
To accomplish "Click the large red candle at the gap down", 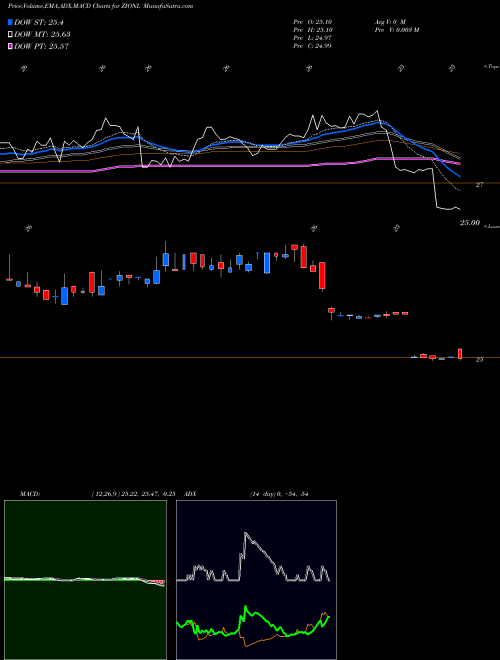I will click(x=322, y=276).
